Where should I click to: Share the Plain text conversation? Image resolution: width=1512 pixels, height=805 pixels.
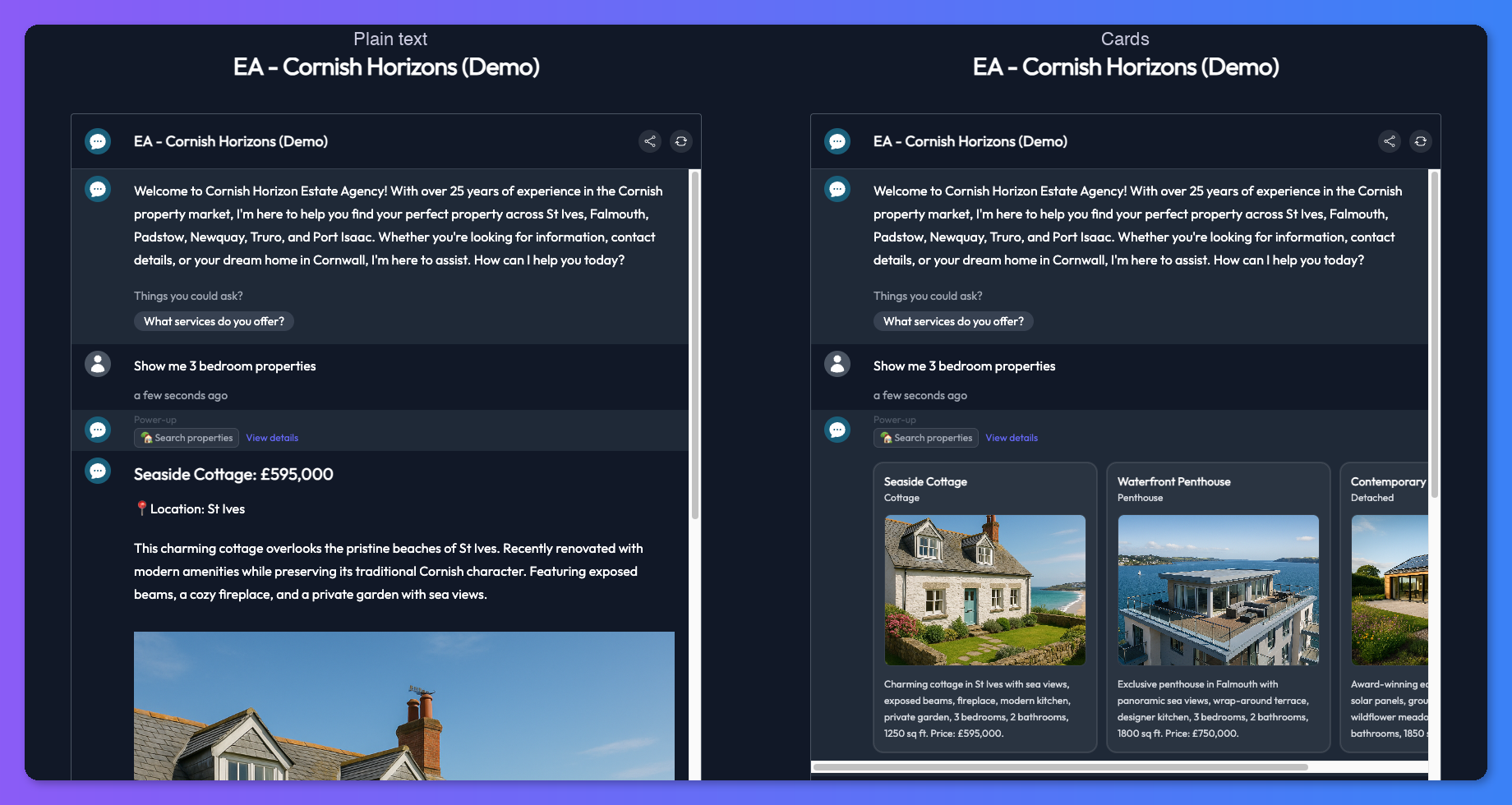tap(650, 141)
